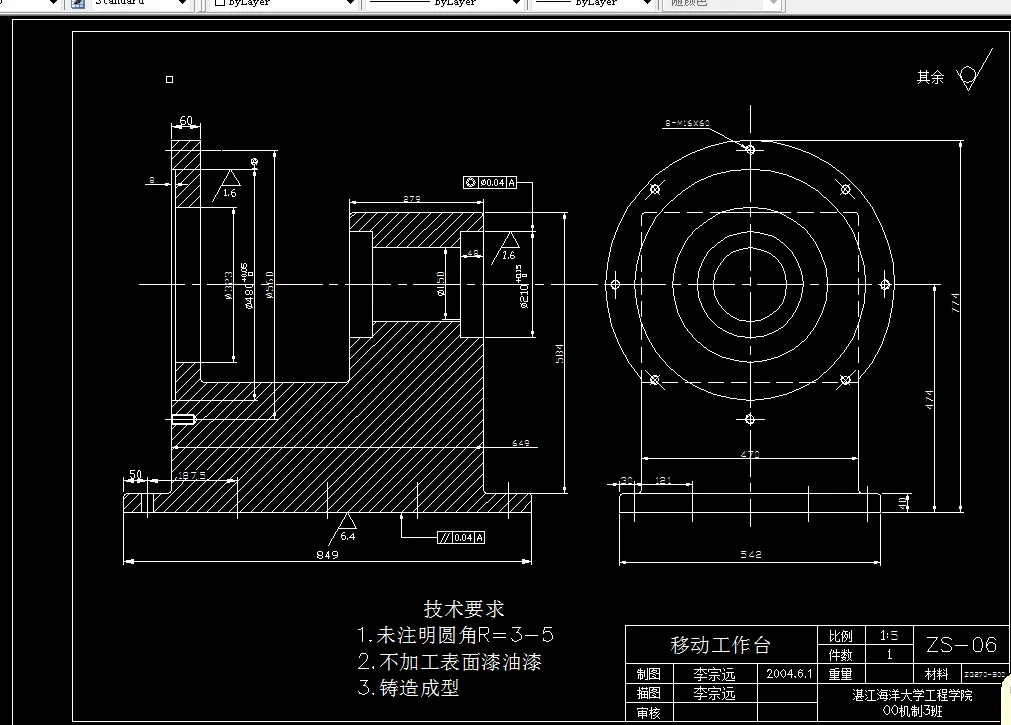Open the Standard text style dropdown
Screen dimensions: 1011x725
[x=182, y=4]
